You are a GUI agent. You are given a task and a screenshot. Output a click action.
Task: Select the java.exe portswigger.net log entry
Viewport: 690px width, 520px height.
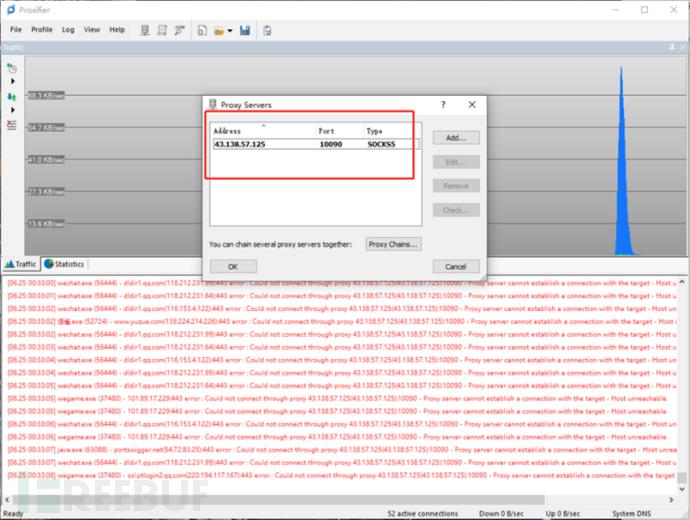coord(340,450)
